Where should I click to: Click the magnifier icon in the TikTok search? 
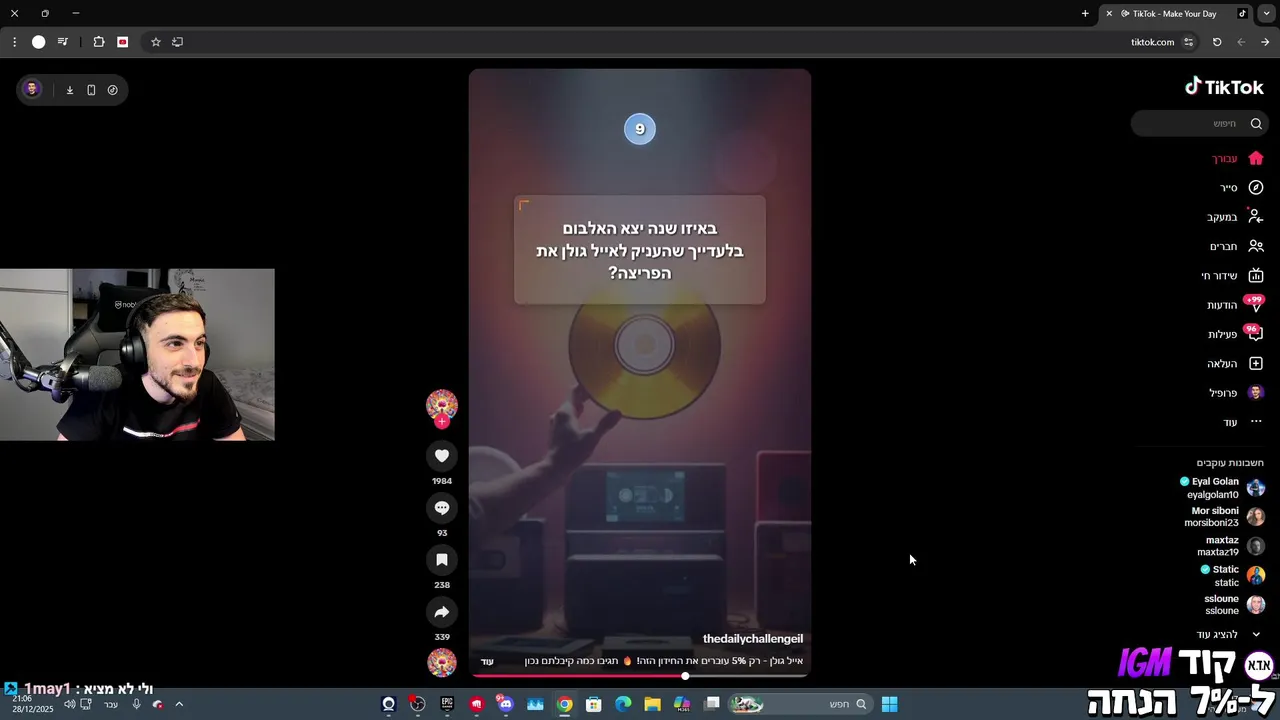(1256, 124)
